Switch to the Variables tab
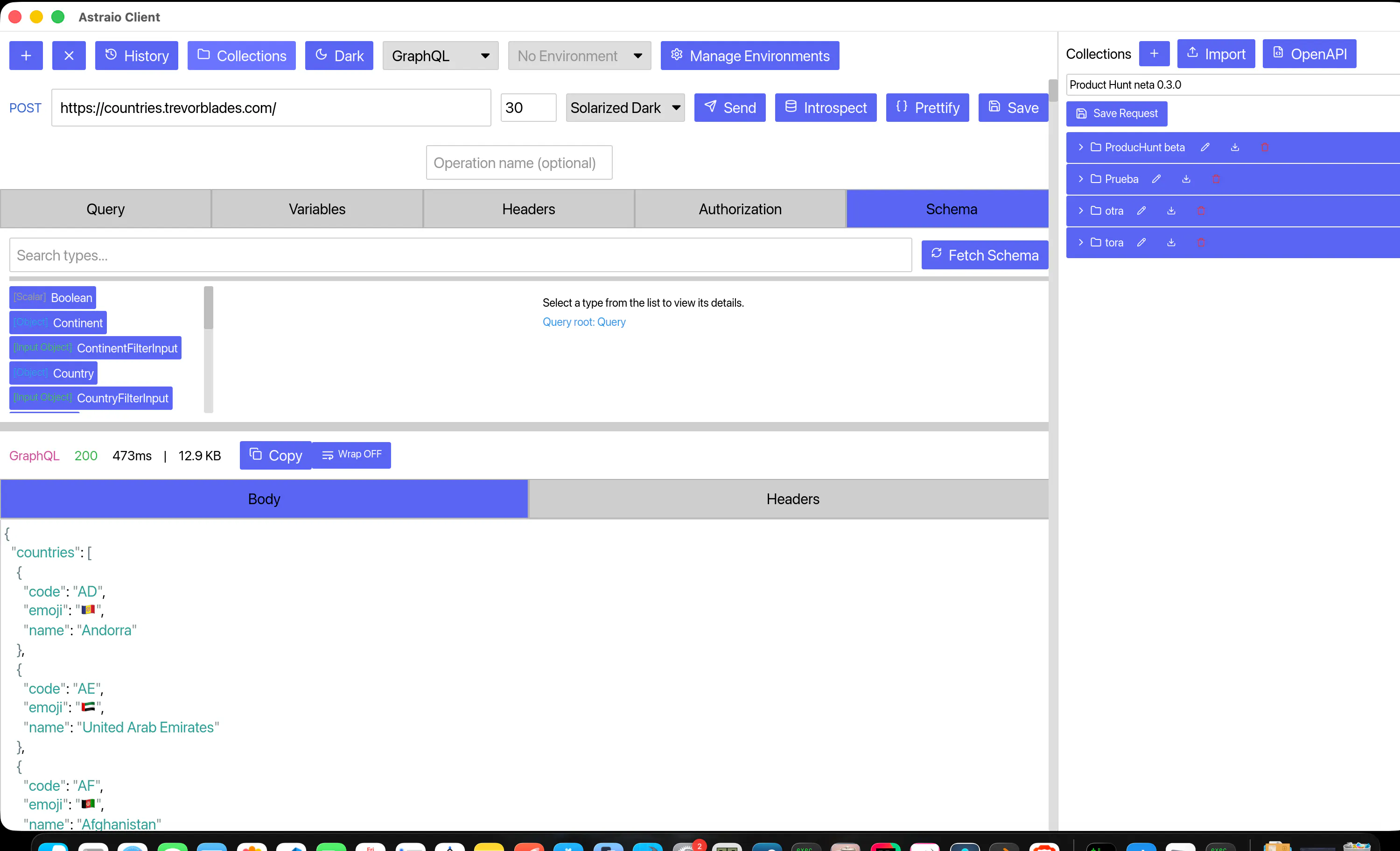Screen dimensions: 1400x851 [317, 209]
